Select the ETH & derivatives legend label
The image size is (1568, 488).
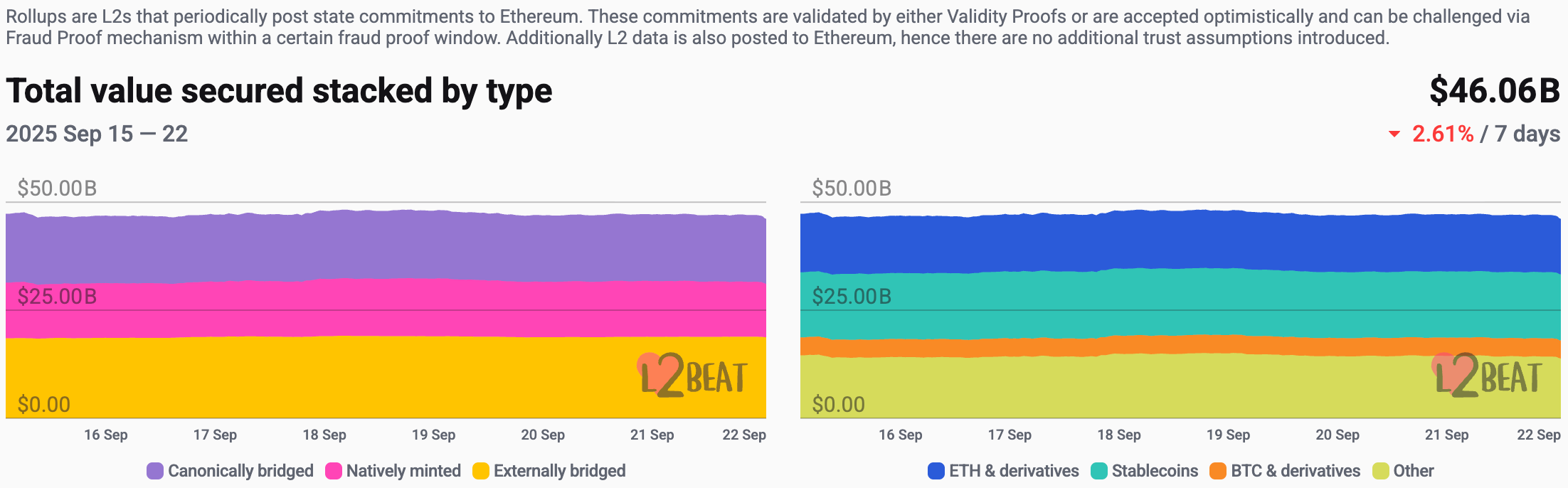click(1014, 471)
